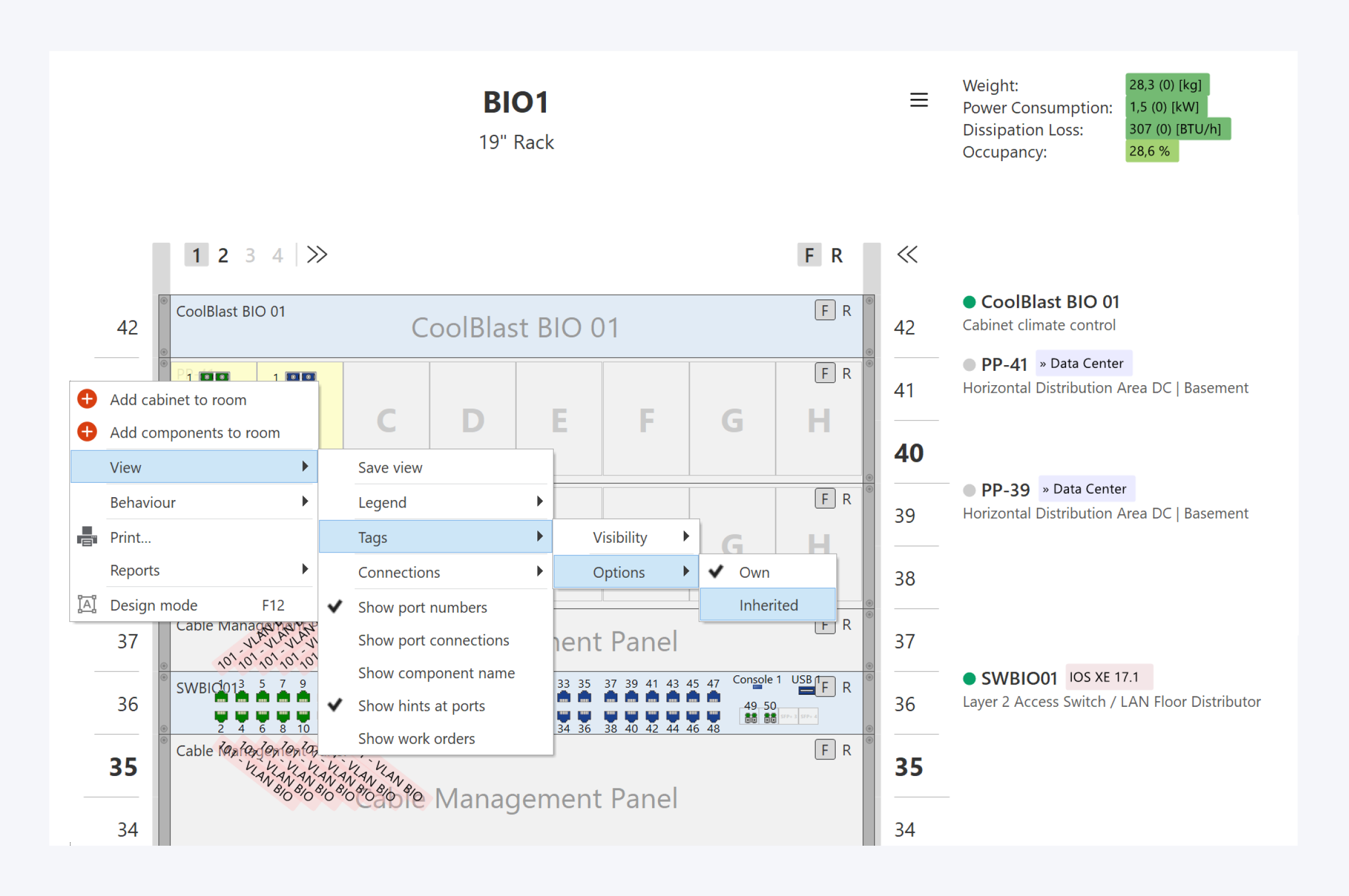Go to next pages with double right chevron
The width and height of the screenshot is (1349, 896).
pyautogui.click(x=317, y=255)
